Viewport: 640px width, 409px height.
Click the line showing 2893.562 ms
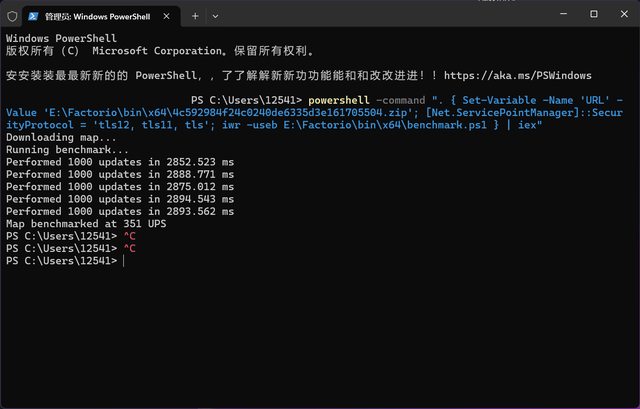(120, 211)
